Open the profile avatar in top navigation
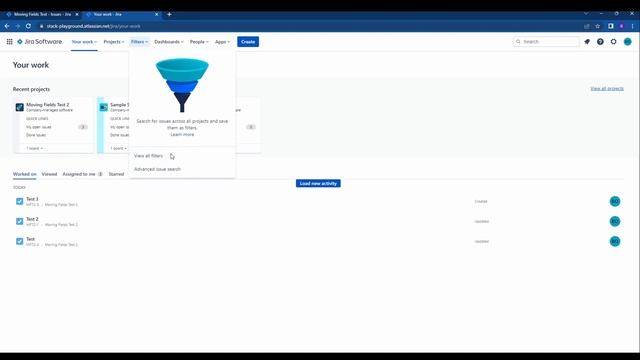Screen dimensions: 640x360 tap(628, 42)
